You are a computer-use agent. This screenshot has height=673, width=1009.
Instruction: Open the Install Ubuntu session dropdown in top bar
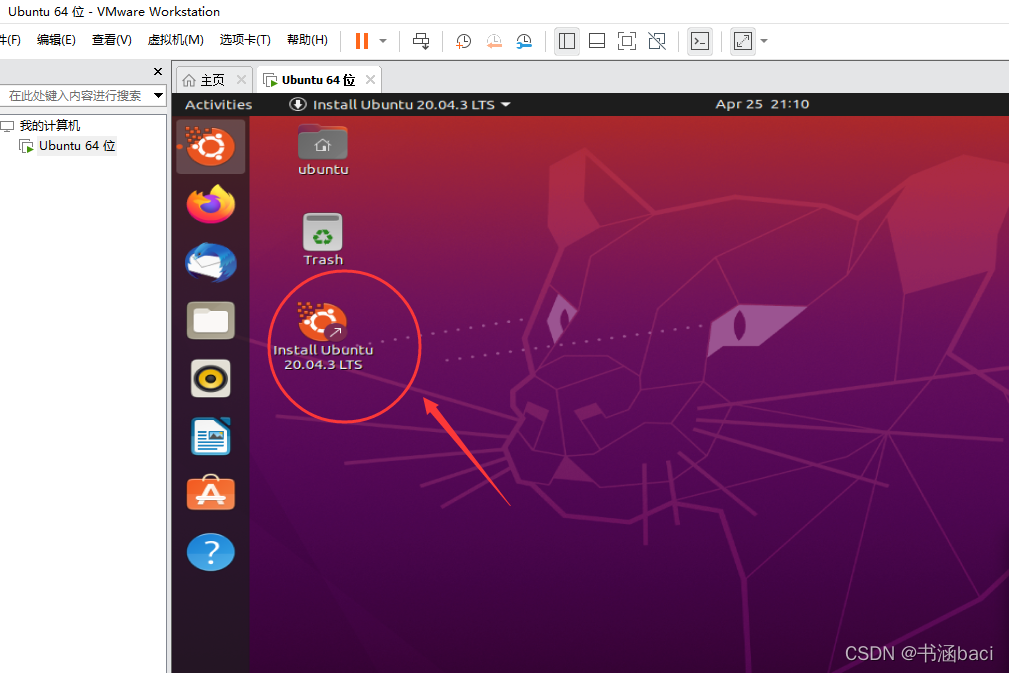[399, 104]
